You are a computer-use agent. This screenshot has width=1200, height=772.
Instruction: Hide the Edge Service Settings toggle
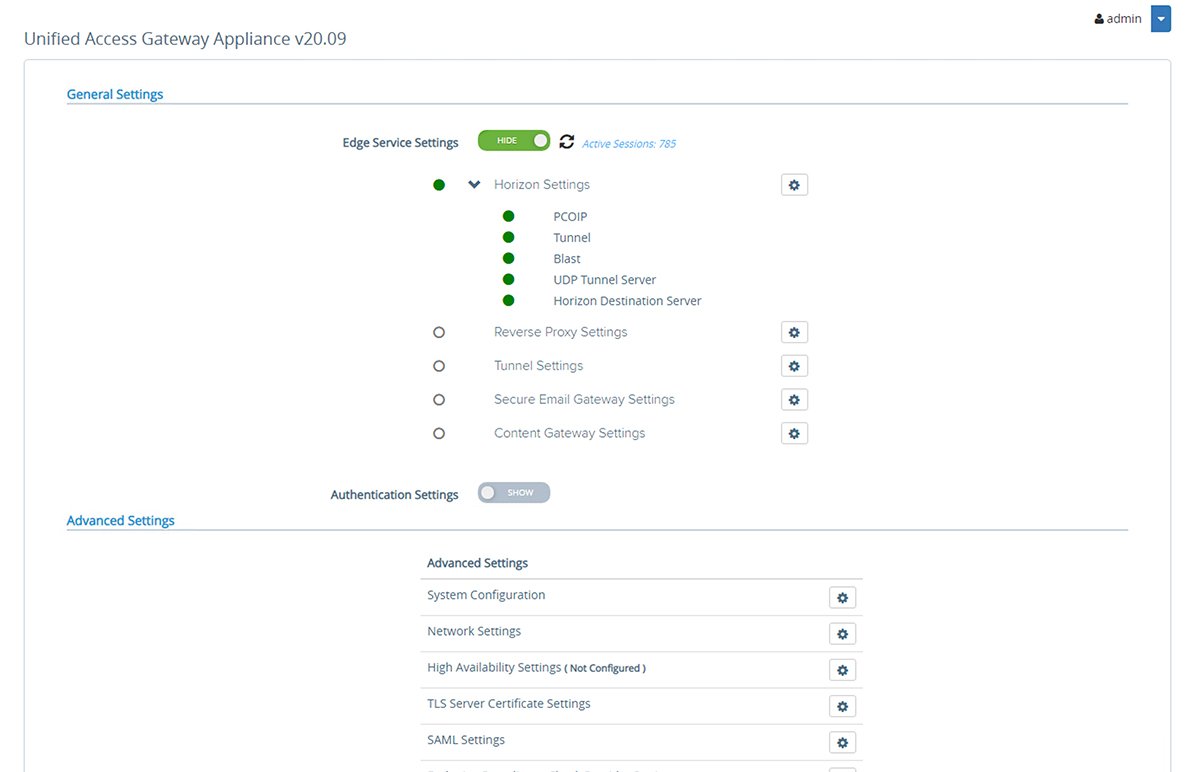(x=513, y=141)
